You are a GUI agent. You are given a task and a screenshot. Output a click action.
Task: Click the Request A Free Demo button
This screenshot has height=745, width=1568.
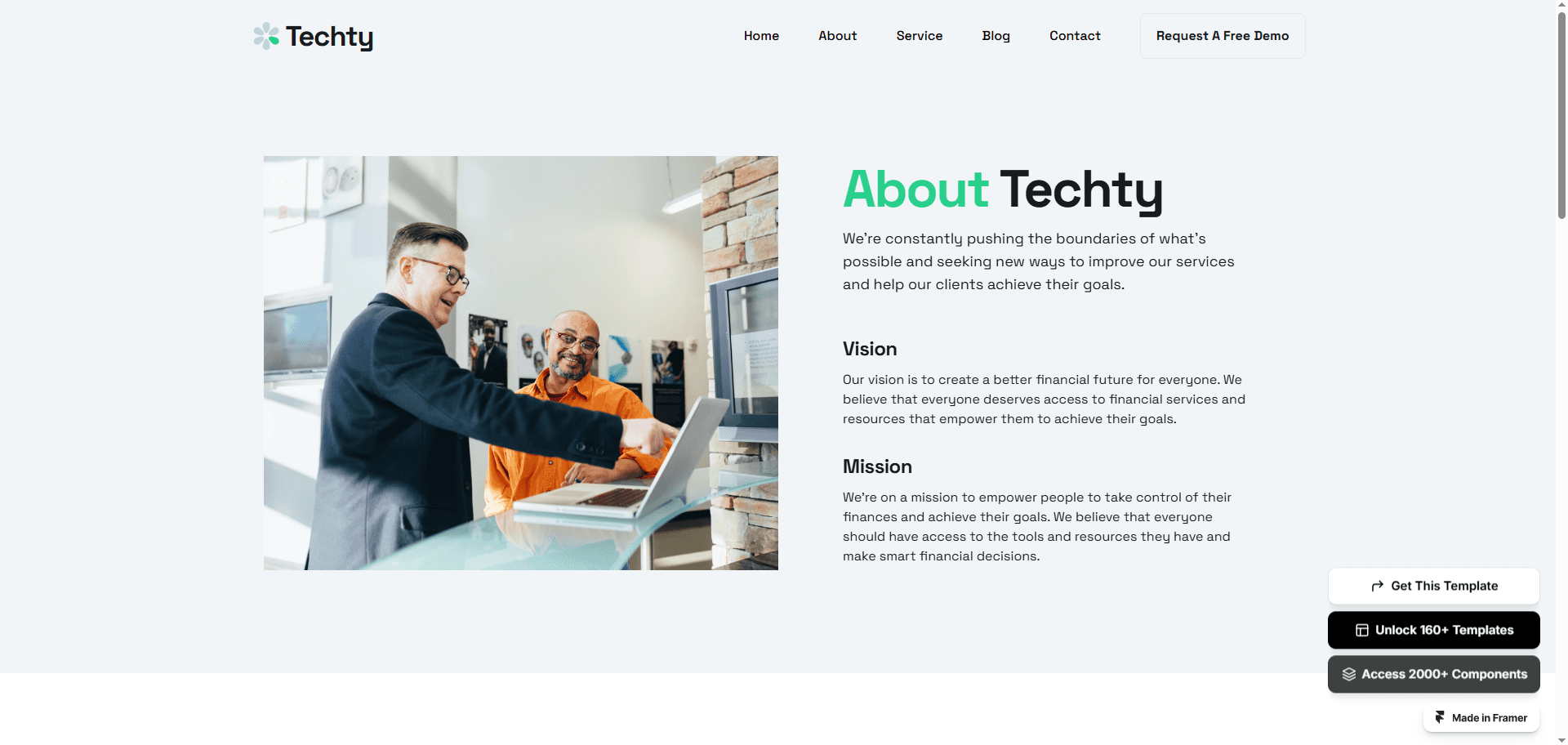pyautogui.click(x=1223, y=36)
